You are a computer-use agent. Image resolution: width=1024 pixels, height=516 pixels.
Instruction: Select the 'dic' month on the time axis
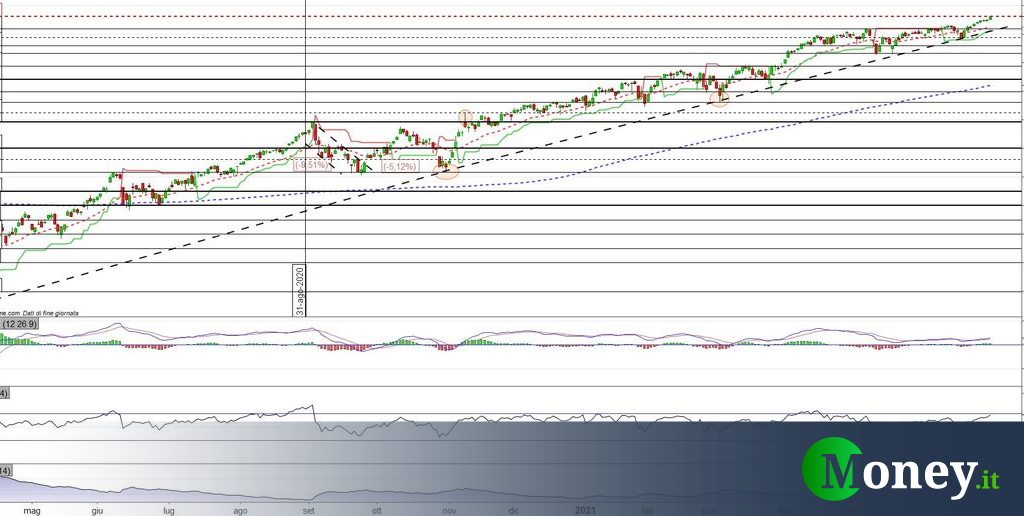[513, 508]
